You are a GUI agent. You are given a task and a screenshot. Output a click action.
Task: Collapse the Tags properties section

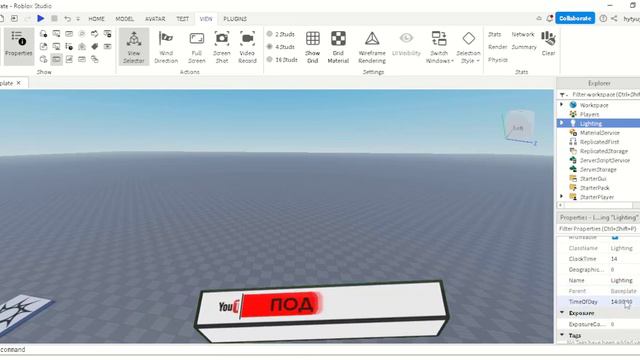click(562, 335)
